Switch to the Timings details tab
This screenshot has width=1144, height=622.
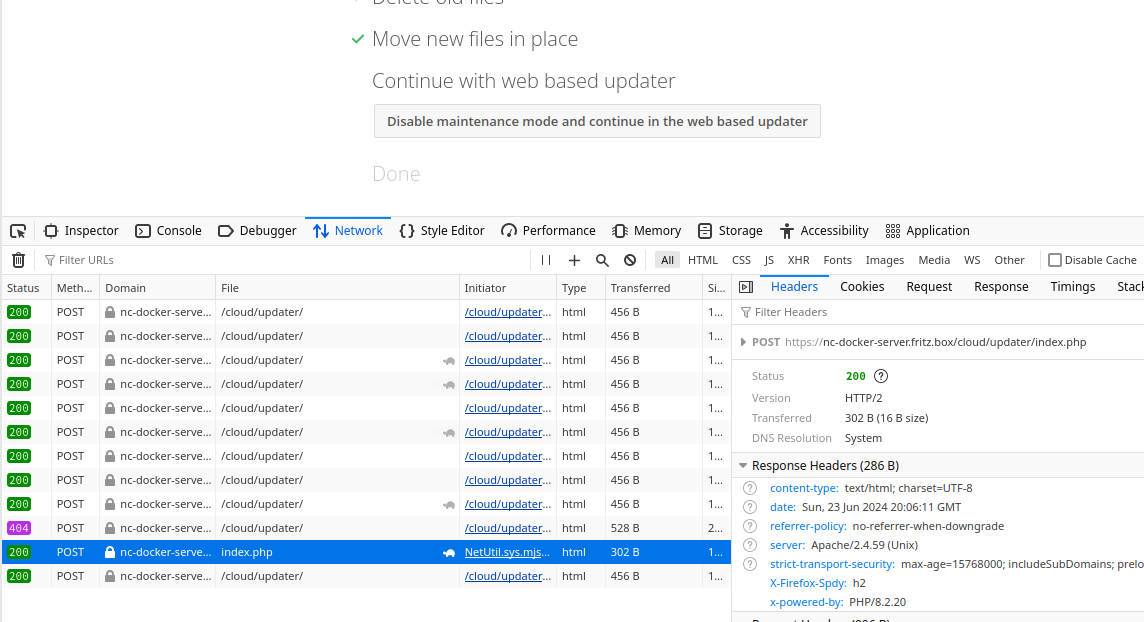pyautogui.click(x=1072, y=287)
